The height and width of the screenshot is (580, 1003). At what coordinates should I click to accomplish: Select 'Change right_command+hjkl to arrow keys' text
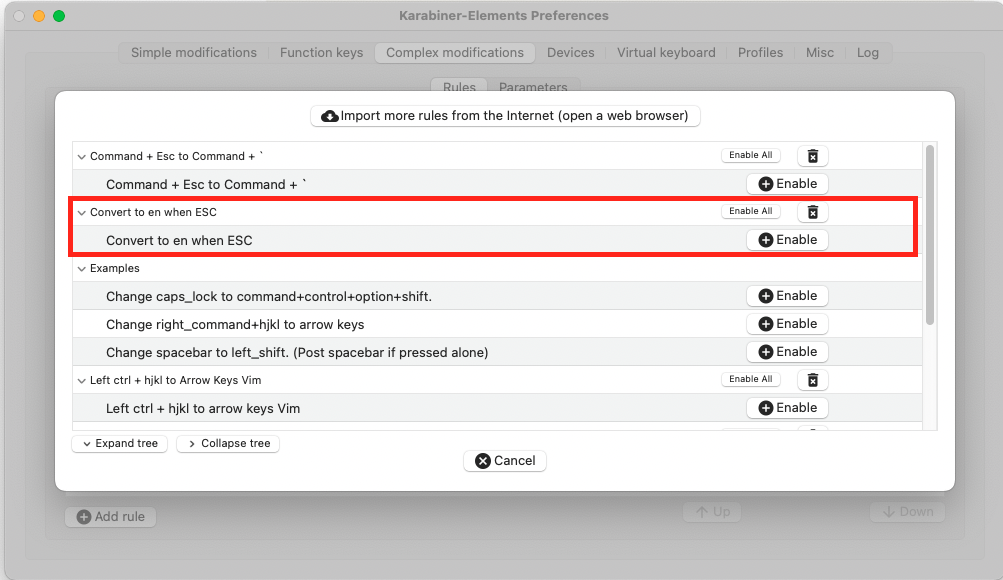pyautogui.click(x=235, y=324)
